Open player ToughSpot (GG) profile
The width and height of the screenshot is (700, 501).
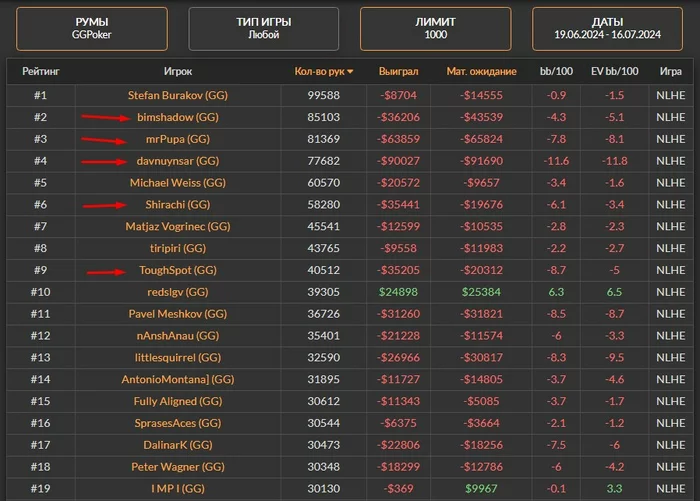tap(178, 270)
